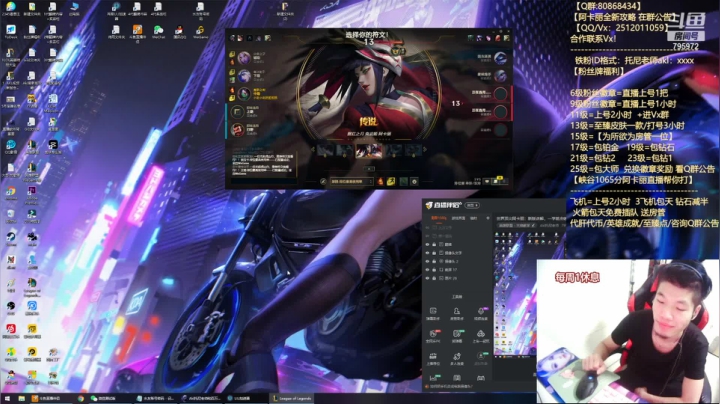Click the fifth teammate's red champion portrait
The height and width of the screenshot is (404, 720).
237,130
